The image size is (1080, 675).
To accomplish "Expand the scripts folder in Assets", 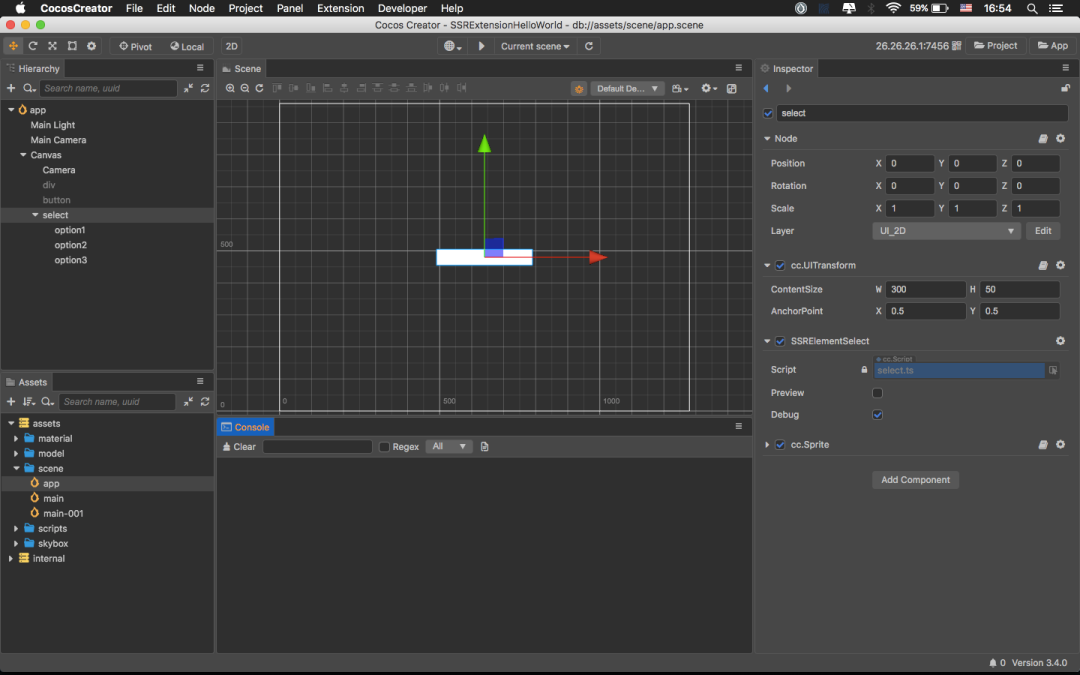I will pyautogui.click(x=16, y=529).
